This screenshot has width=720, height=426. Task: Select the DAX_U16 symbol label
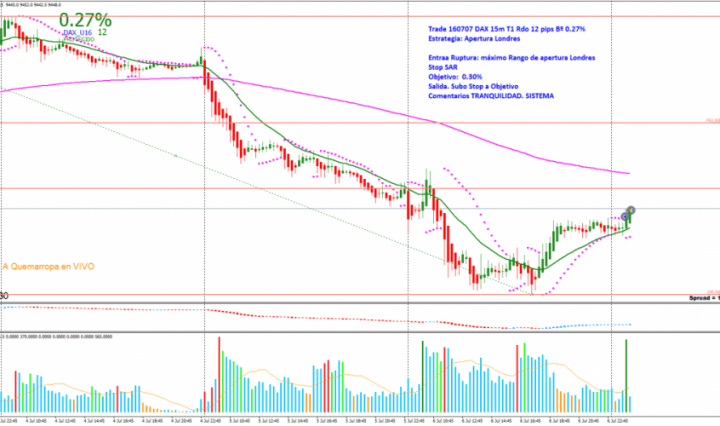[x=78, y=33]
